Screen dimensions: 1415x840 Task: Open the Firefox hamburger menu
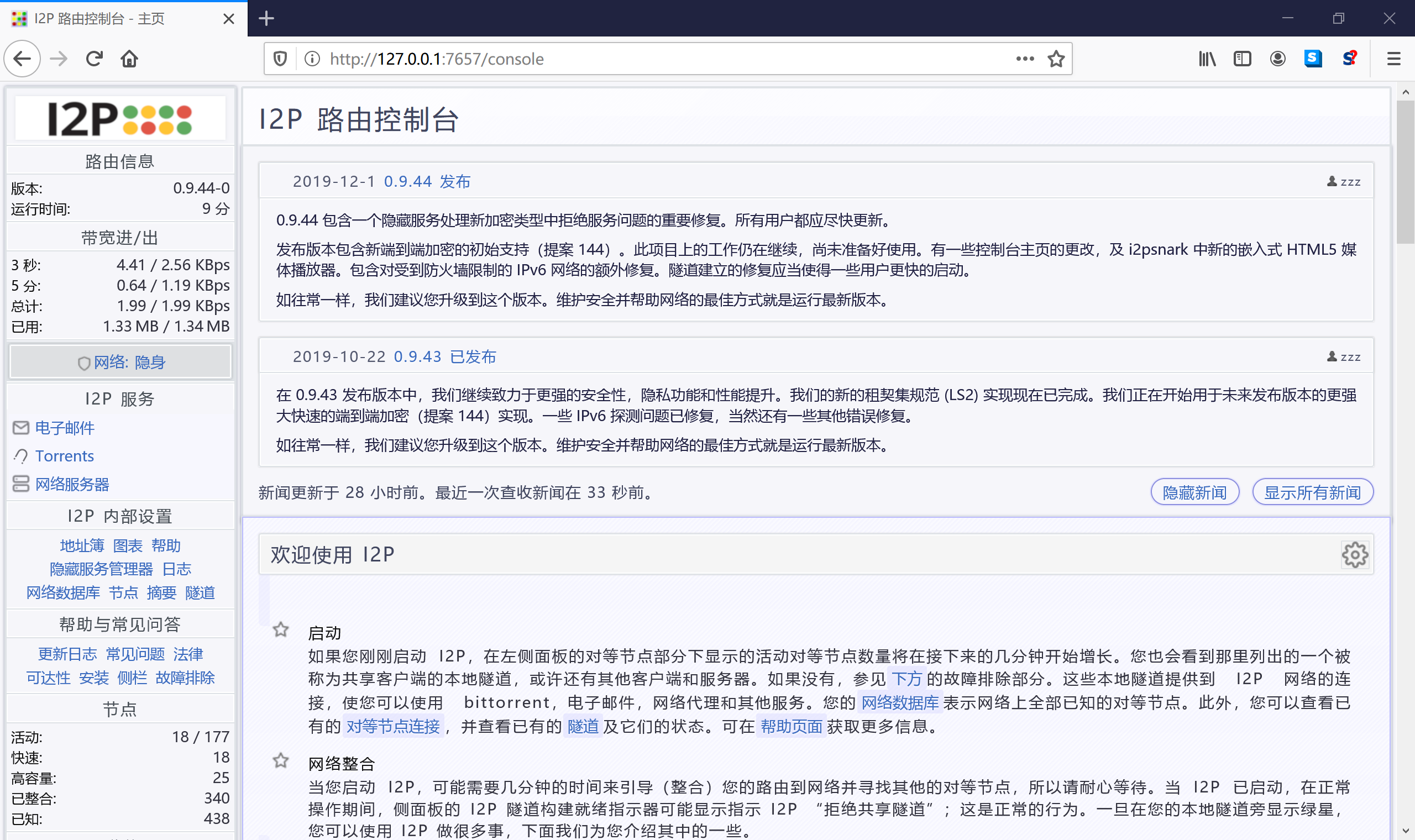(1393, 59)
